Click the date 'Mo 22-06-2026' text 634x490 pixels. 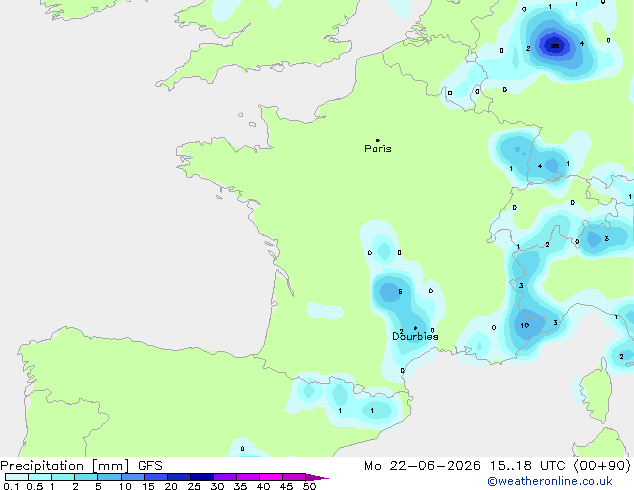(x=422, y=466)
